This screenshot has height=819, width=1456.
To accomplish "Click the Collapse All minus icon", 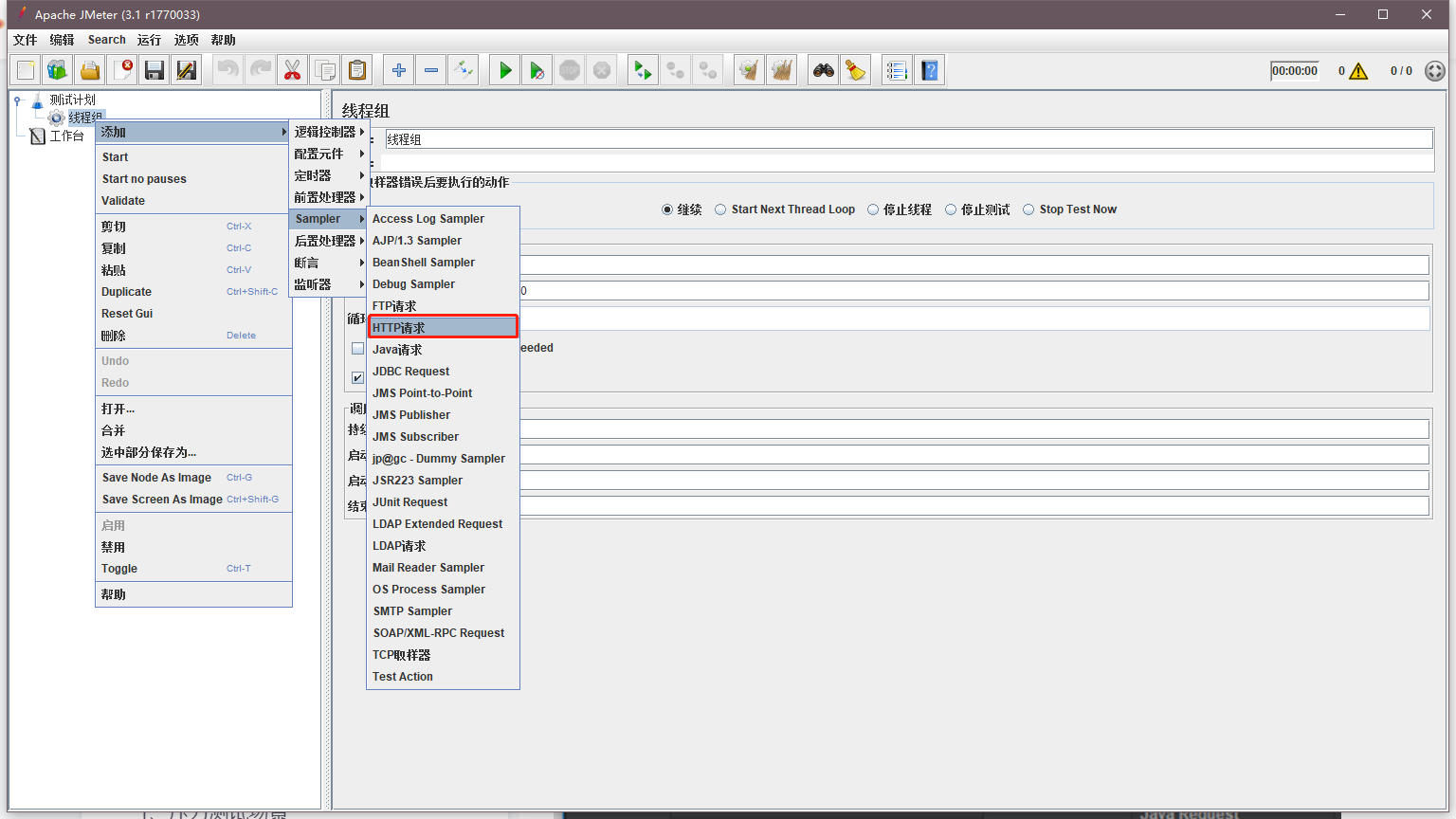I will pyautogui.click(x=430, y=70).
